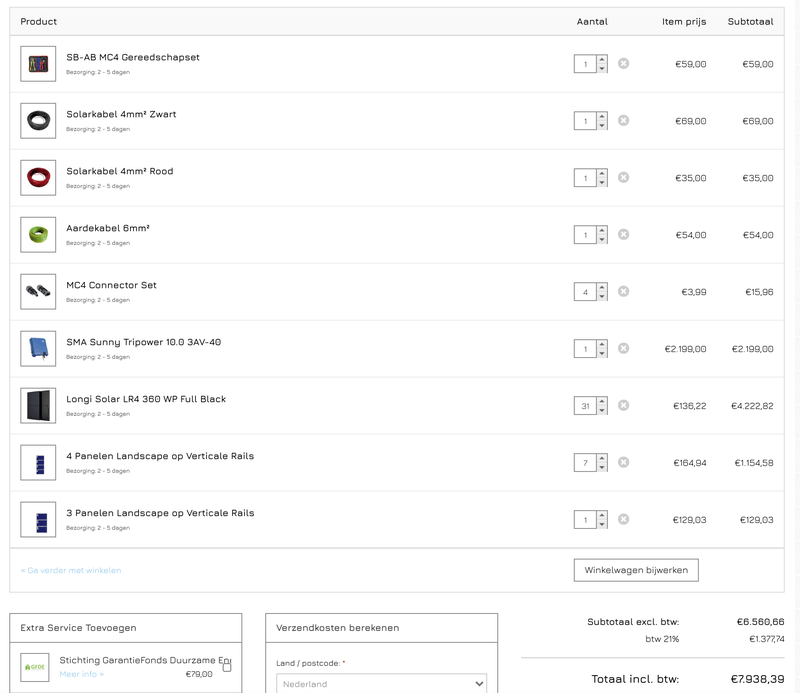Screen dimensions: 800x693
Task: Remove Longi Solar LR4 panels from cart
Action: (x=623, y=405)
